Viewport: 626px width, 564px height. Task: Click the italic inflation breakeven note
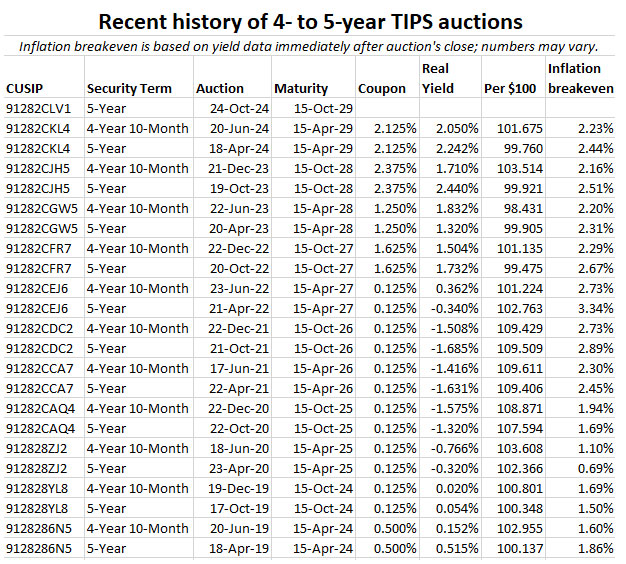click(x=312, y=45)
